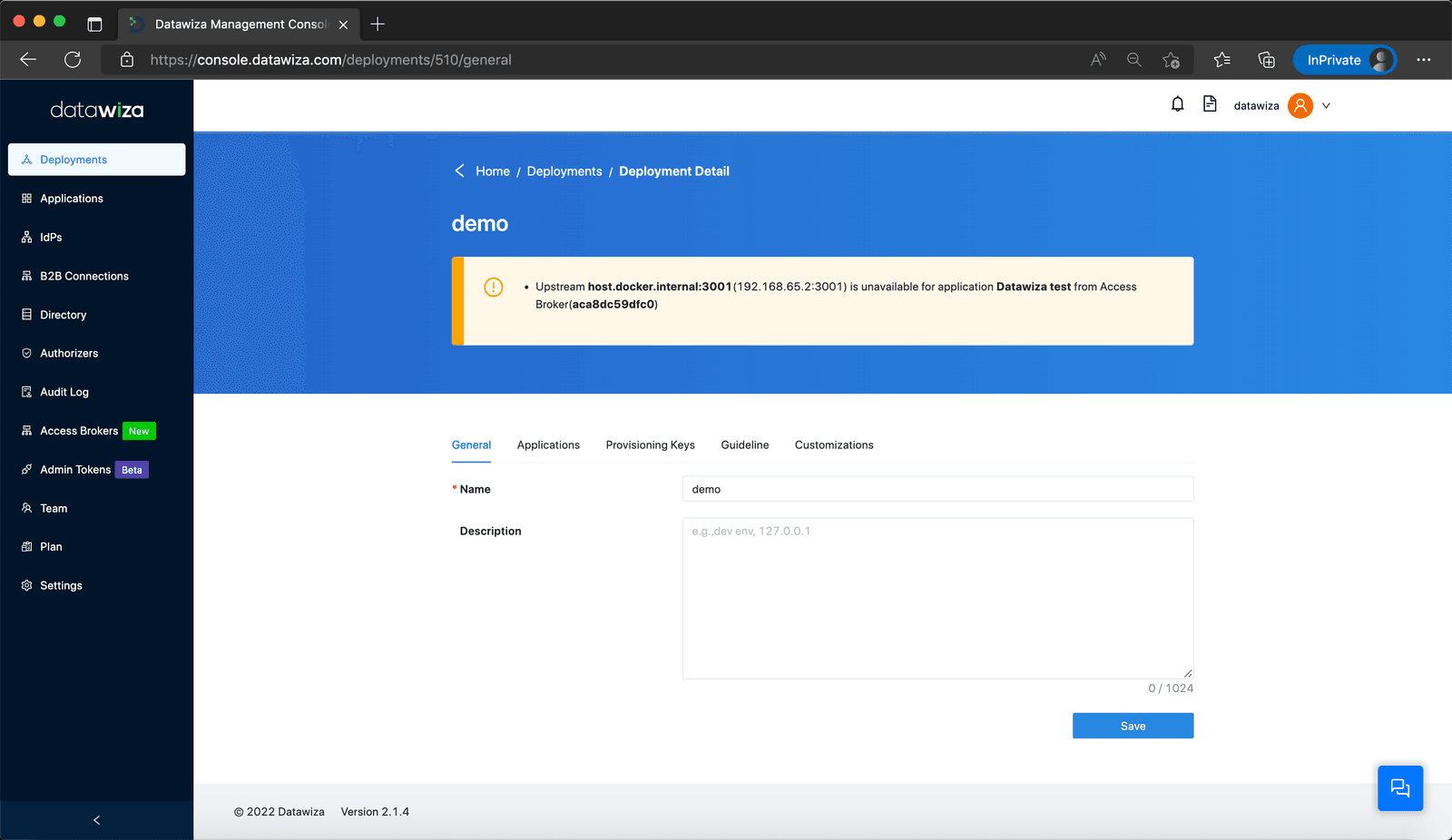Expand the datawiza account dropdown arrow

(1326, 106)
